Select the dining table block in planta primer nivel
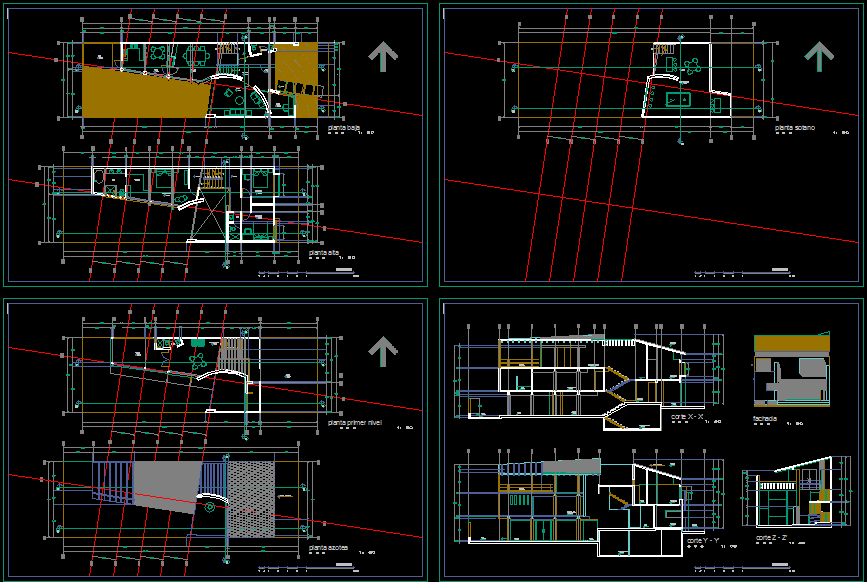Image resolution: width=867 pixels, height=582 pixels. coord(198,362)
